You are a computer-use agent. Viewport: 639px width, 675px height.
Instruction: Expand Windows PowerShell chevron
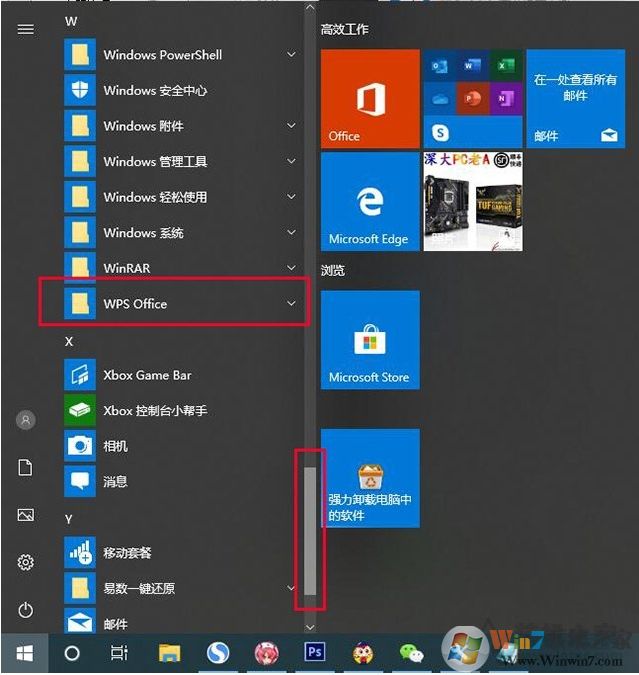292,55
